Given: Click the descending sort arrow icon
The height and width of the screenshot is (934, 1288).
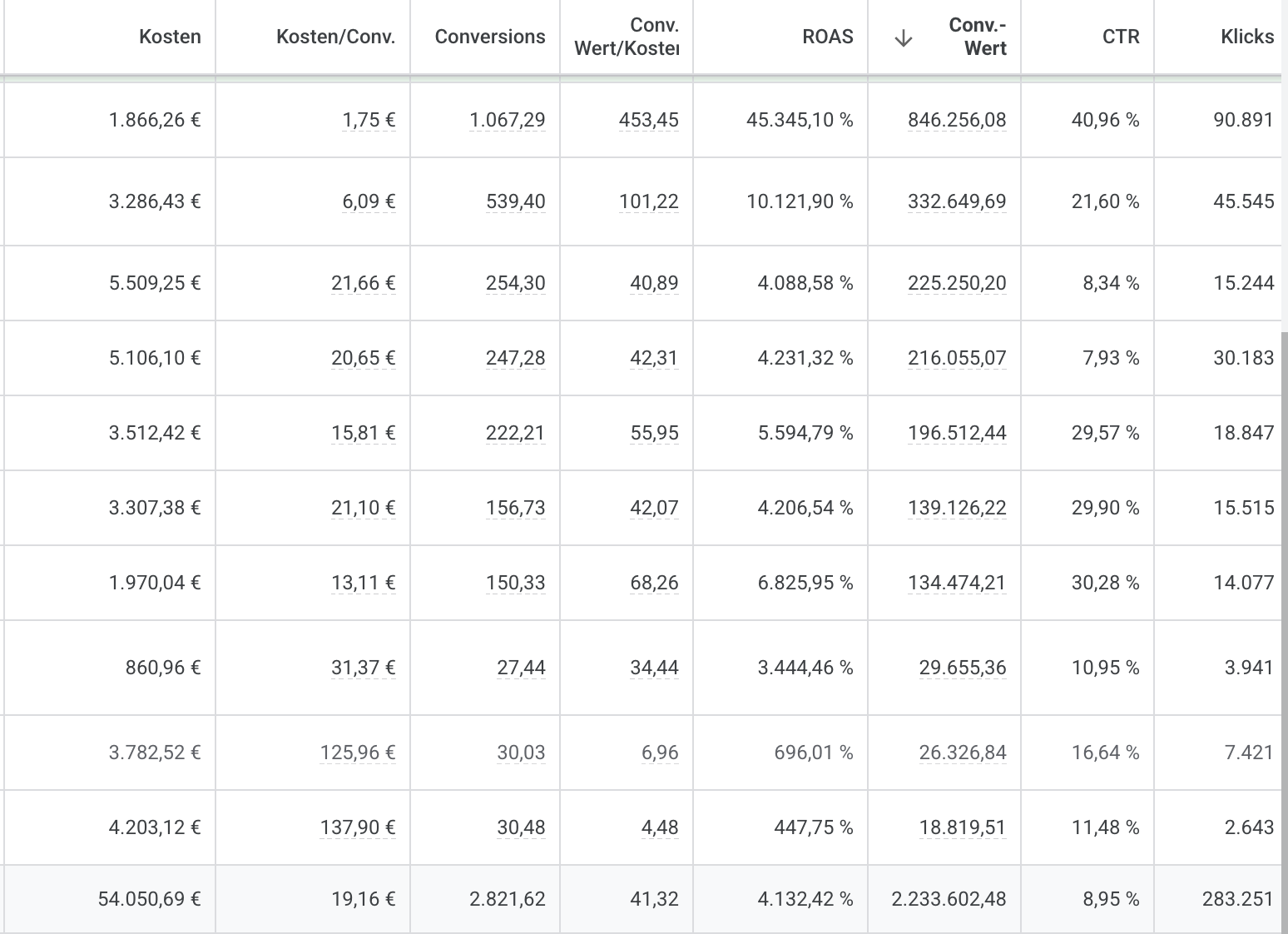Looking at the screenshot, I should click(901, 37).
